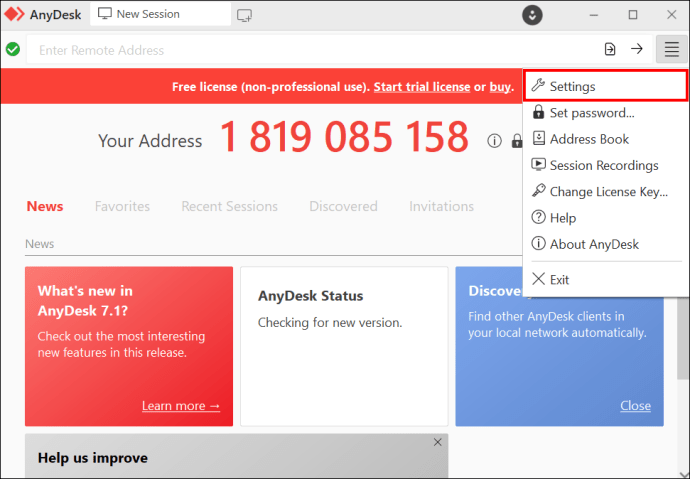690x479 pixels.
Task: Open Address Book from the menu
Action: pyautogui.click(x=606, y=139)
